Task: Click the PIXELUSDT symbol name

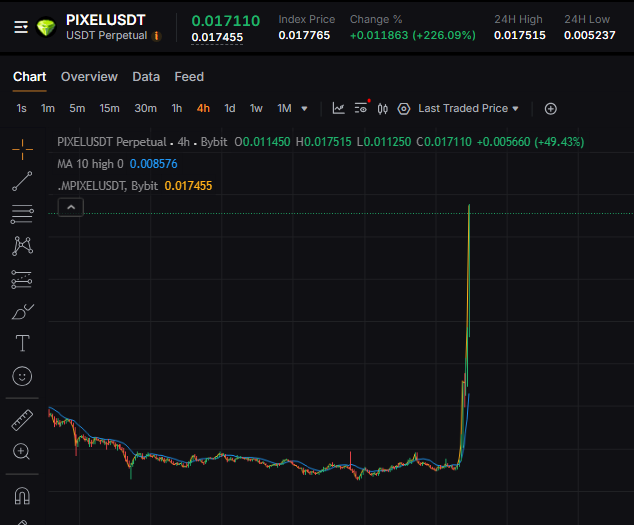Action: [106, 20]
